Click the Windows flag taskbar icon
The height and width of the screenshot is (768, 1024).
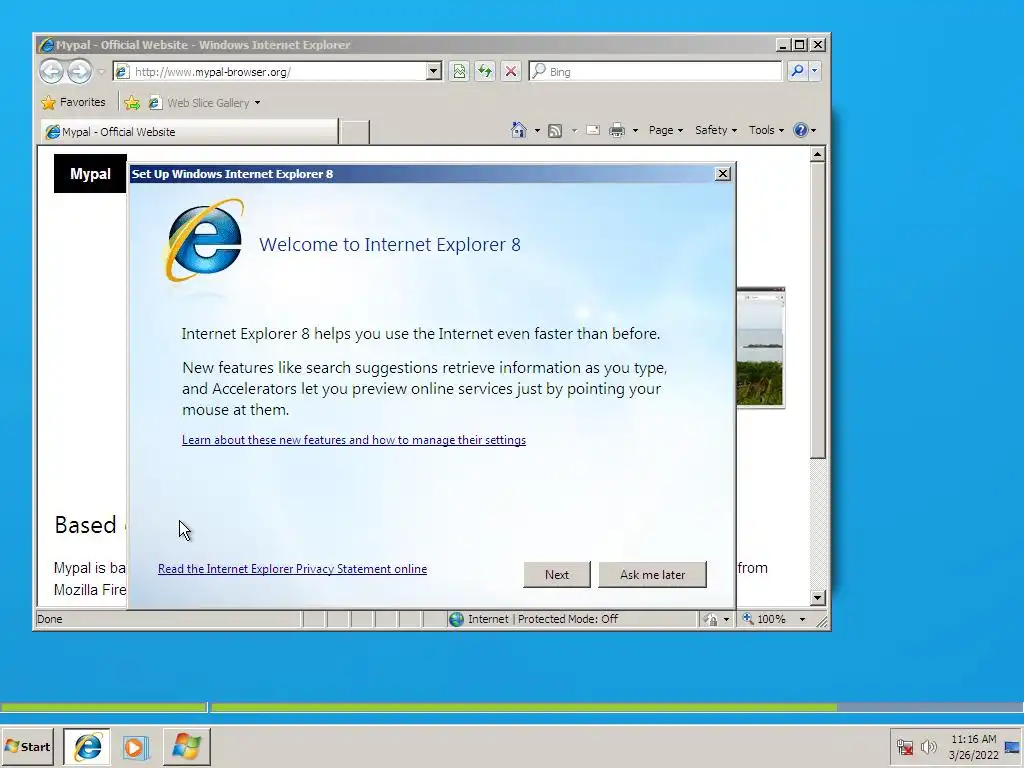(186, 746)
